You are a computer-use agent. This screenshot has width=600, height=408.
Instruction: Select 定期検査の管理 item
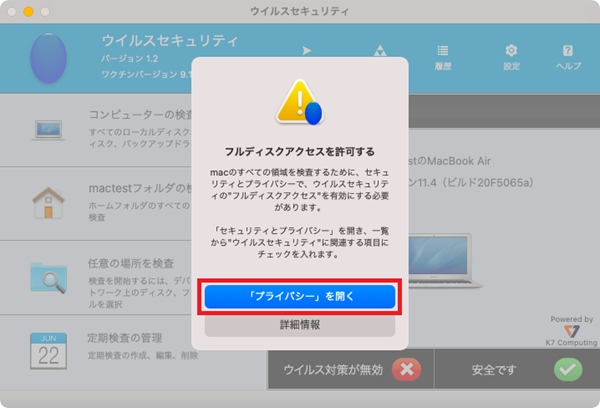pyautogui.click(x=125, y=338)
